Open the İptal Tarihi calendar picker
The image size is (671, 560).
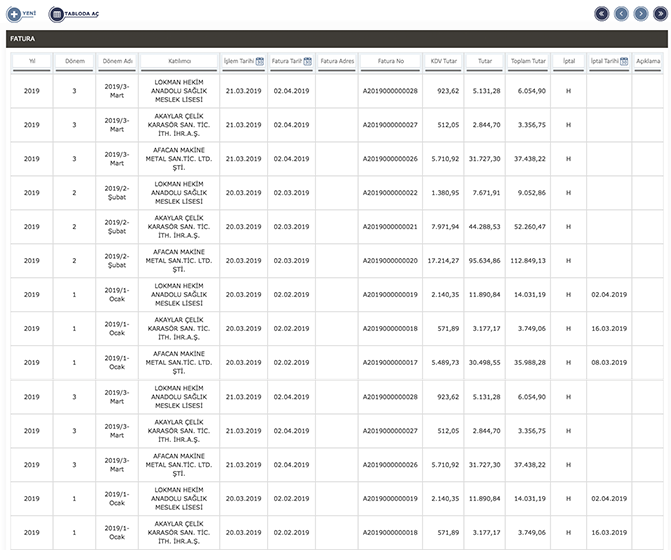pyautogui.click(x=626, y=61)
